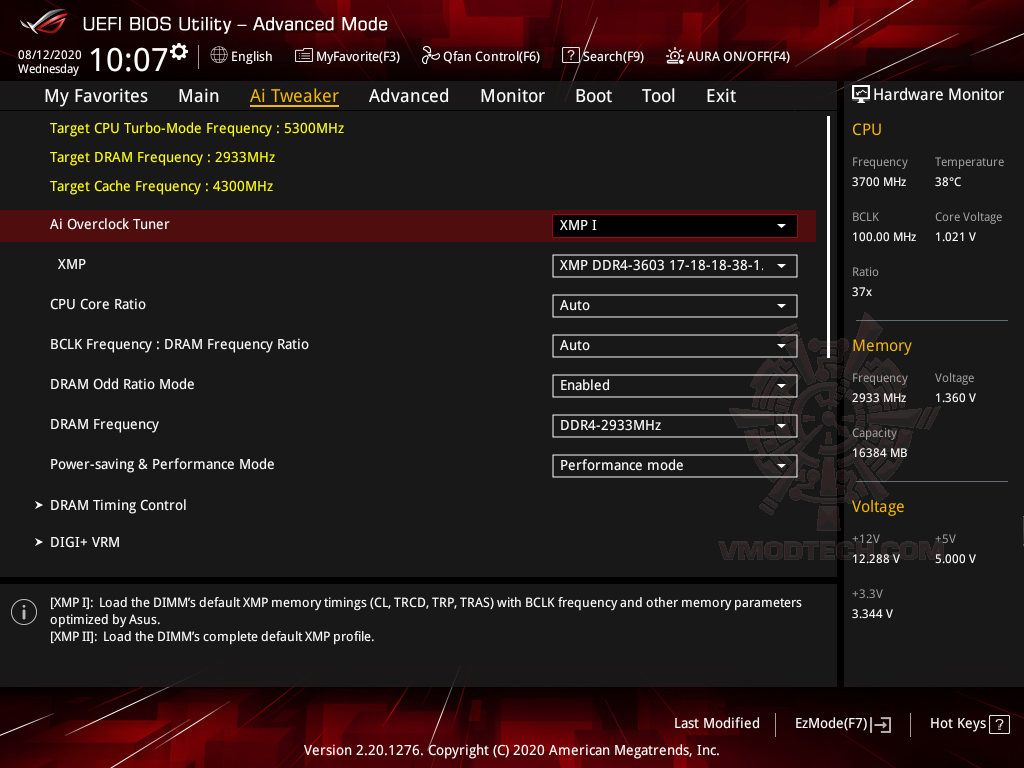Image resolution: width=1024 pixels, height=768 pixels.
Task: Click the Hot Keys question mark icon
Action: [x=999, y=724]
